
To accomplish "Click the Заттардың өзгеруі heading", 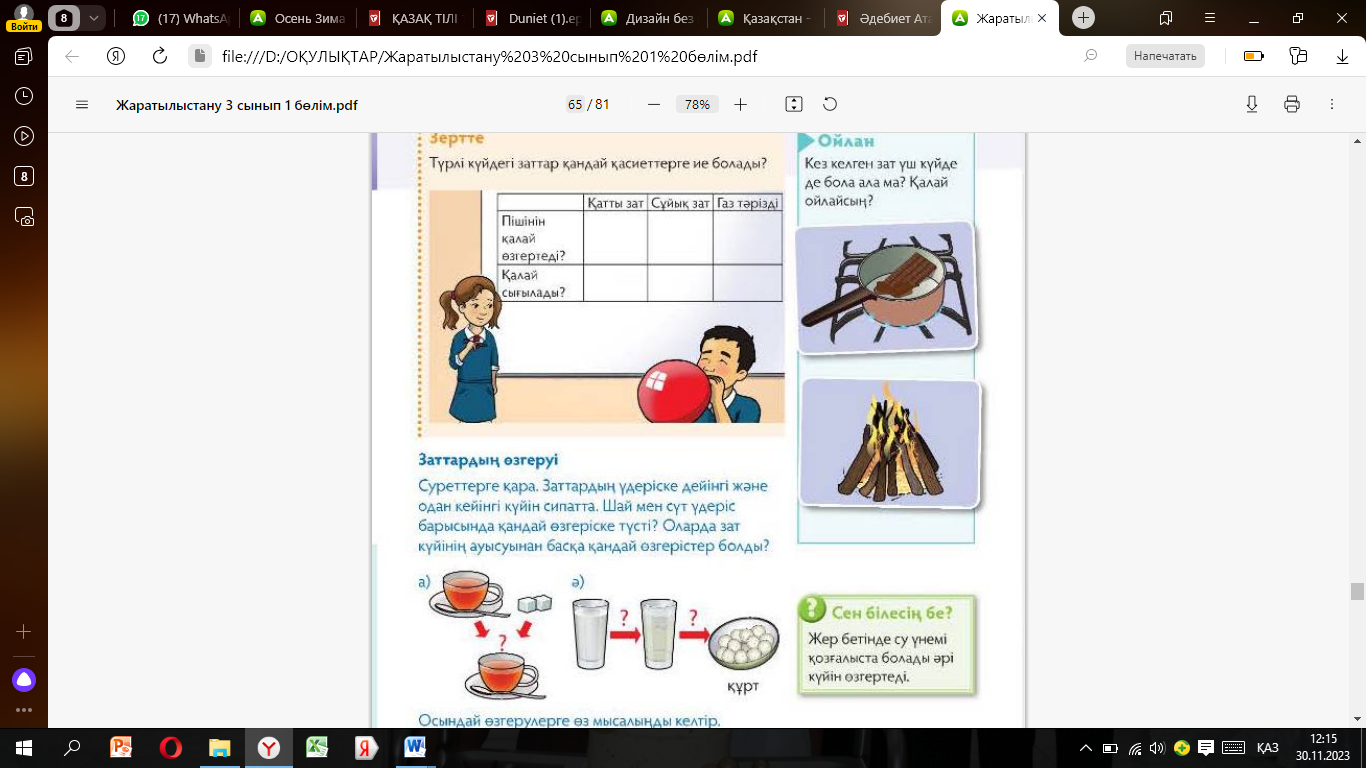I will pos(488,460).
